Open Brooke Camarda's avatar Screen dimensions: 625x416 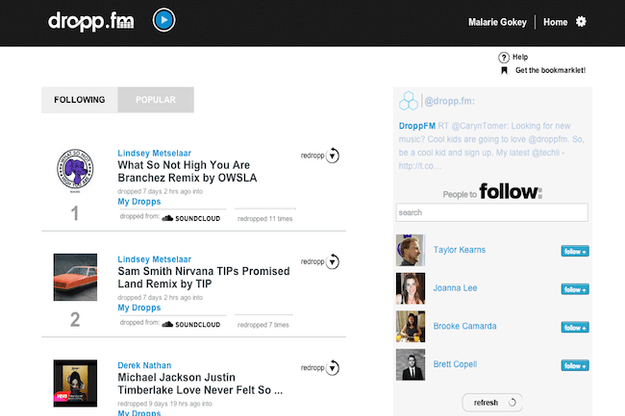point(411,327)
